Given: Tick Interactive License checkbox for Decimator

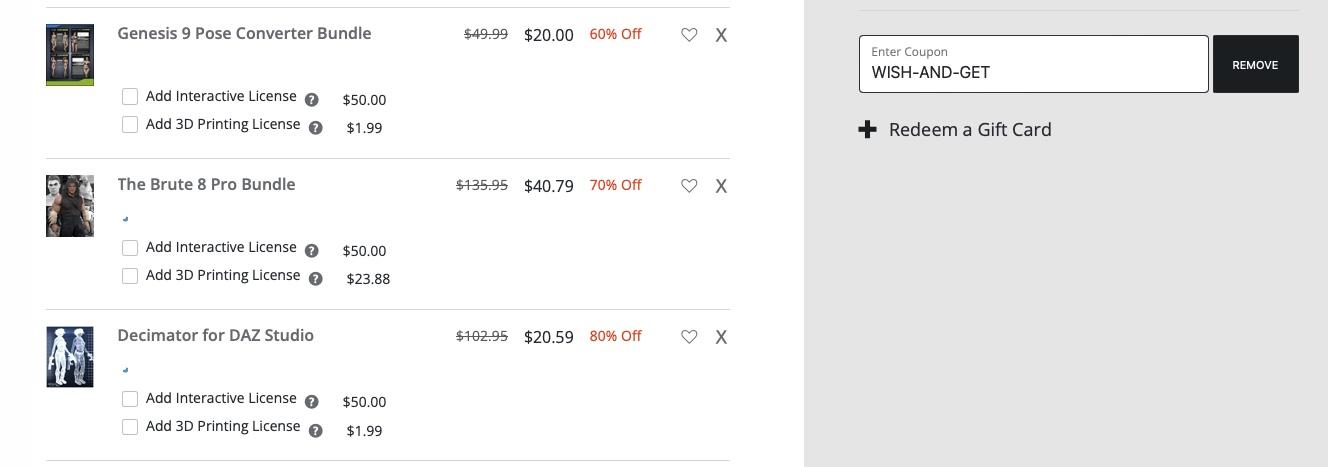Looking at the screenshot, I should (130, 399).
